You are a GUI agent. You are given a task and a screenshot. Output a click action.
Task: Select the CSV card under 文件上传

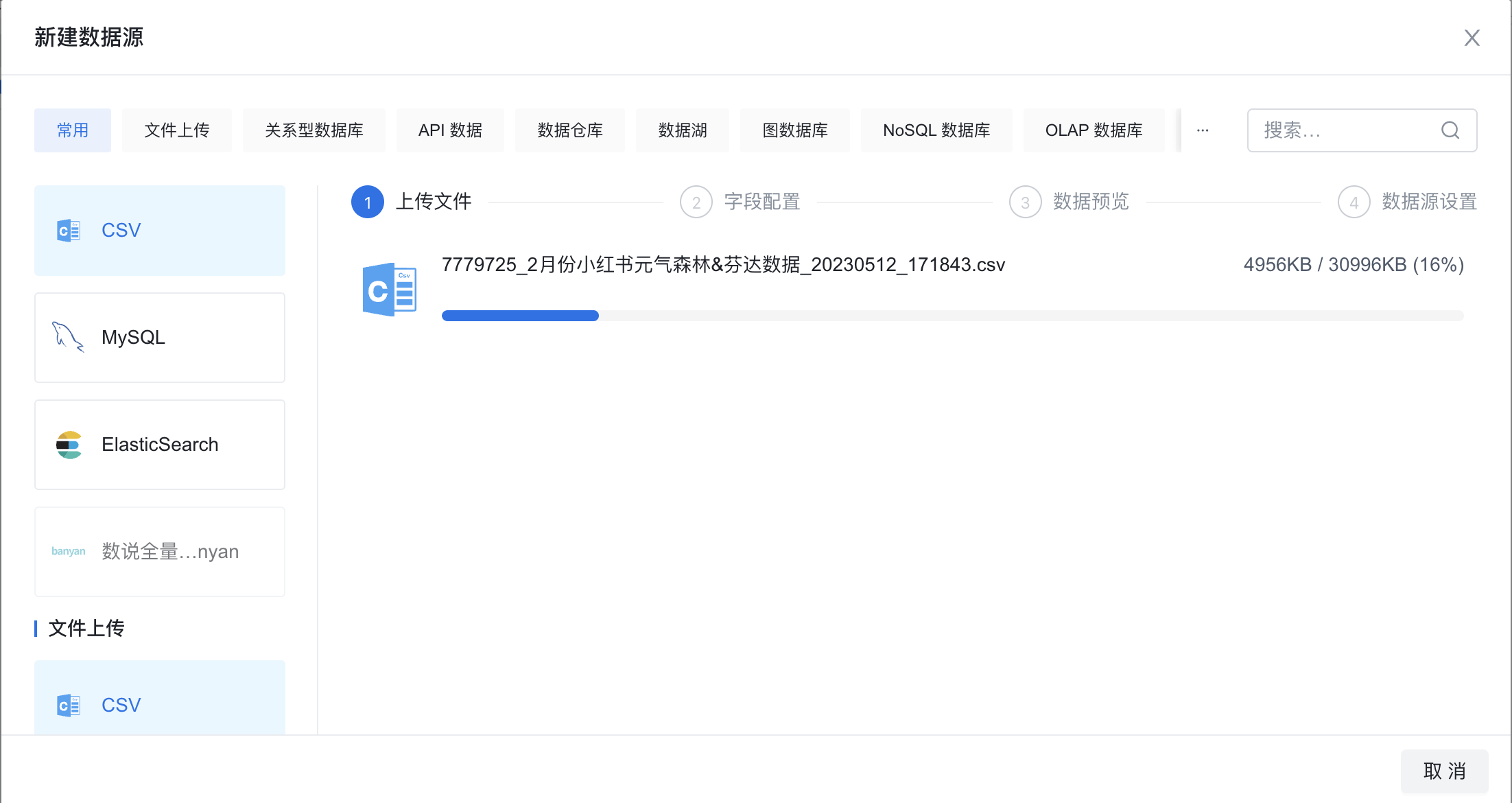pos(160,698)
